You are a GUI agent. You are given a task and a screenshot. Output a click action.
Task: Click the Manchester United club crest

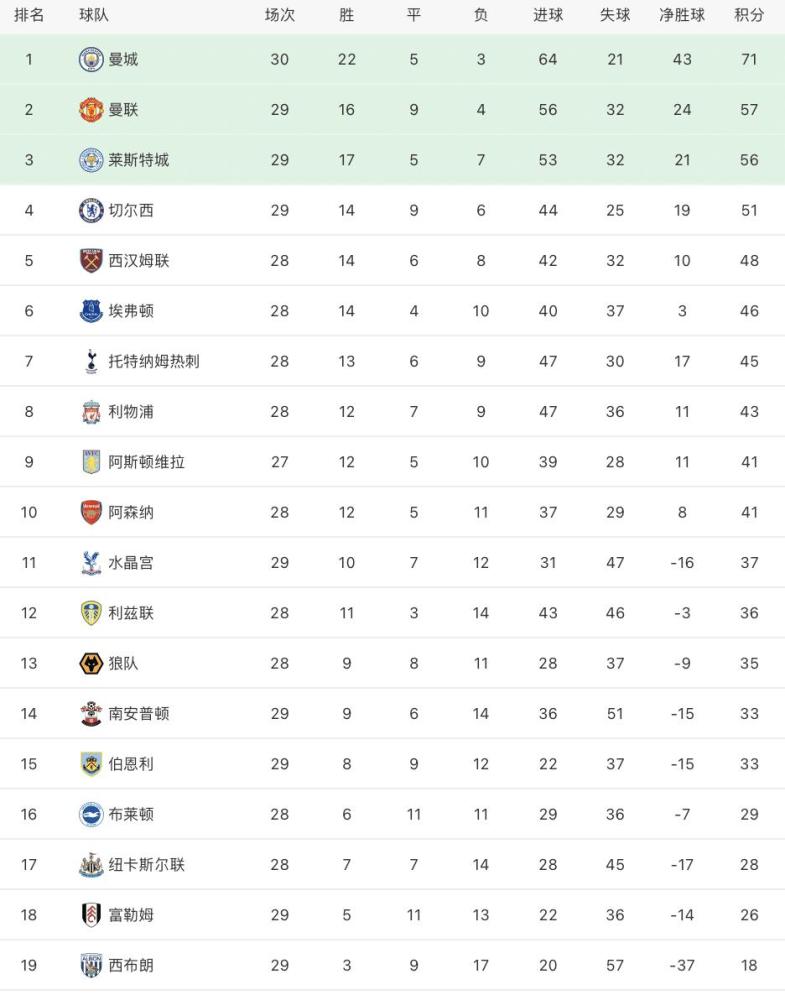click(x=91, y=110)
